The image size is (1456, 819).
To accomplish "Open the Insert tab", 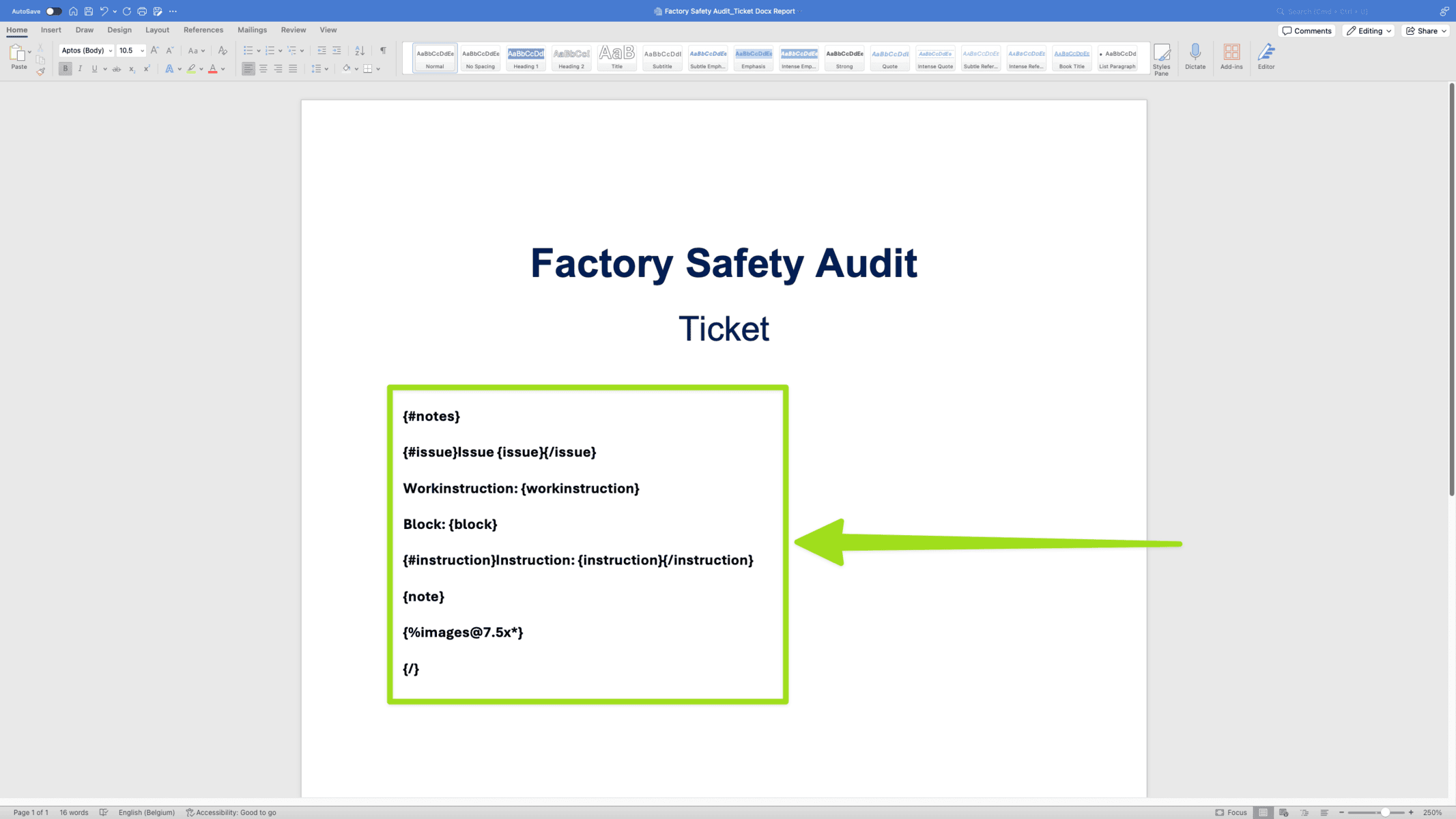I will (51, 30).
